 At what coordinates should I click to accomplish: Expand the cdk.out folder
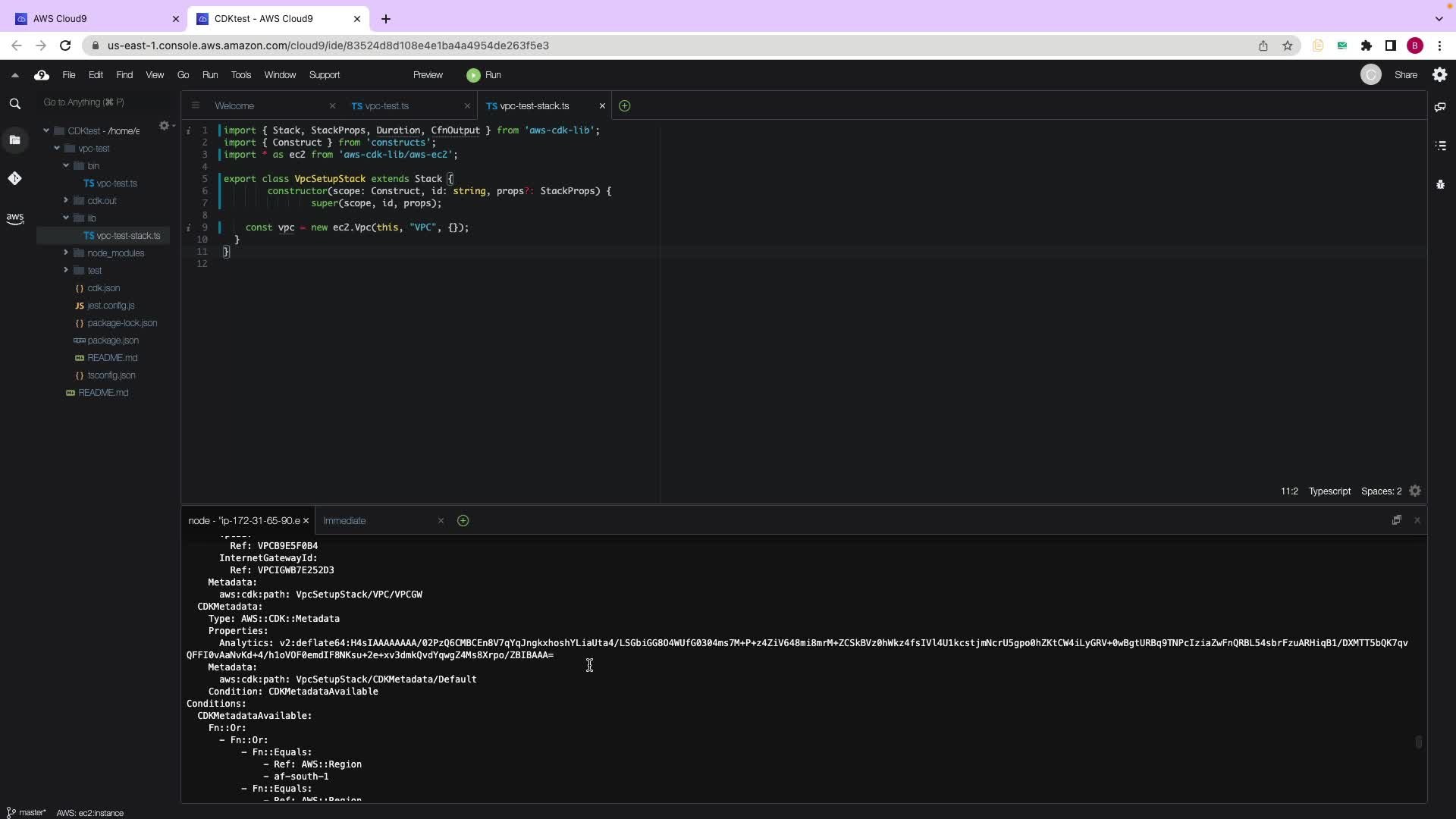66,200
